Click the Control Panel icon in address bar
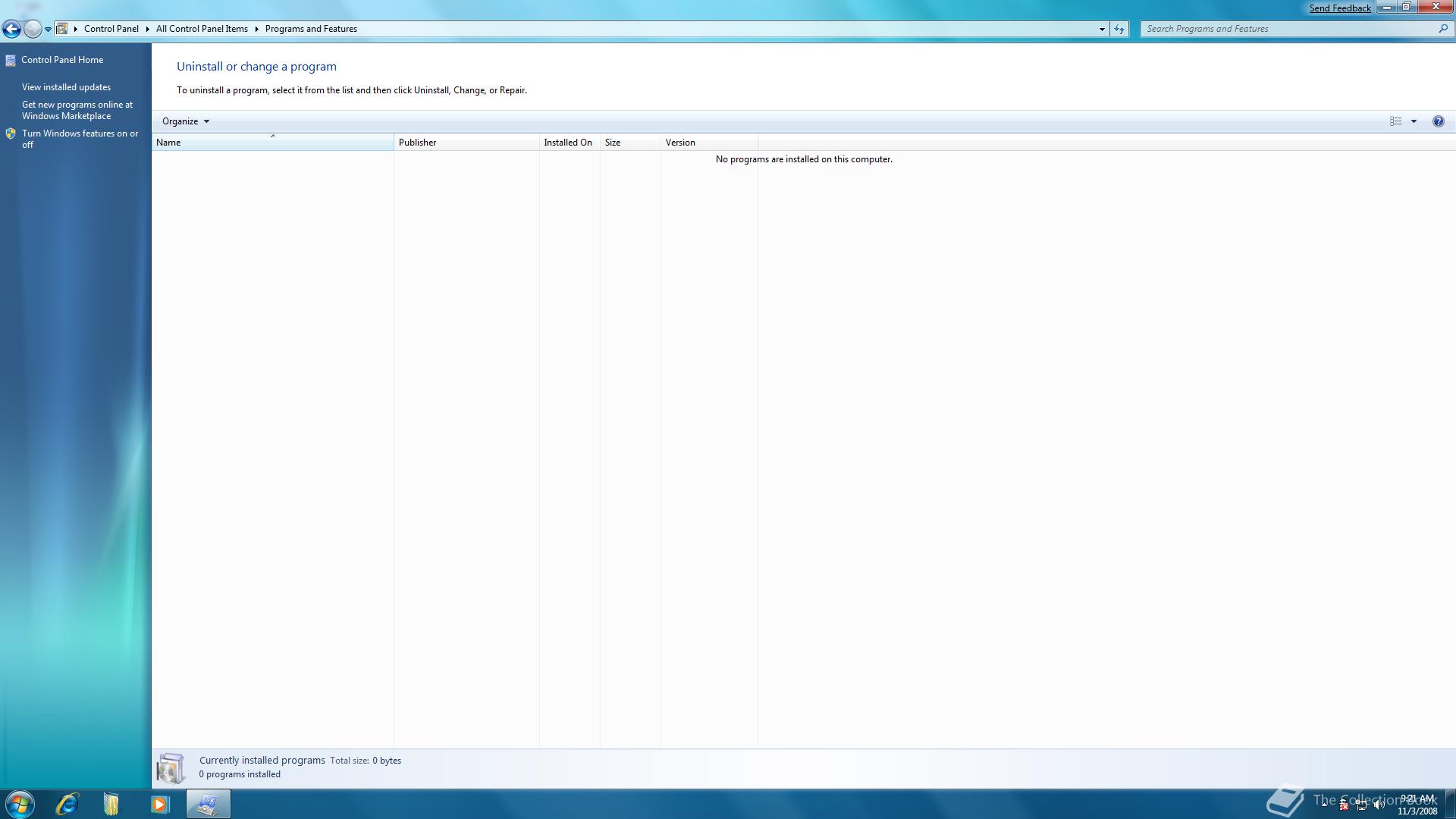Image resolution: width=1456 pixels, height=819 pixels. tap(62, 29)
